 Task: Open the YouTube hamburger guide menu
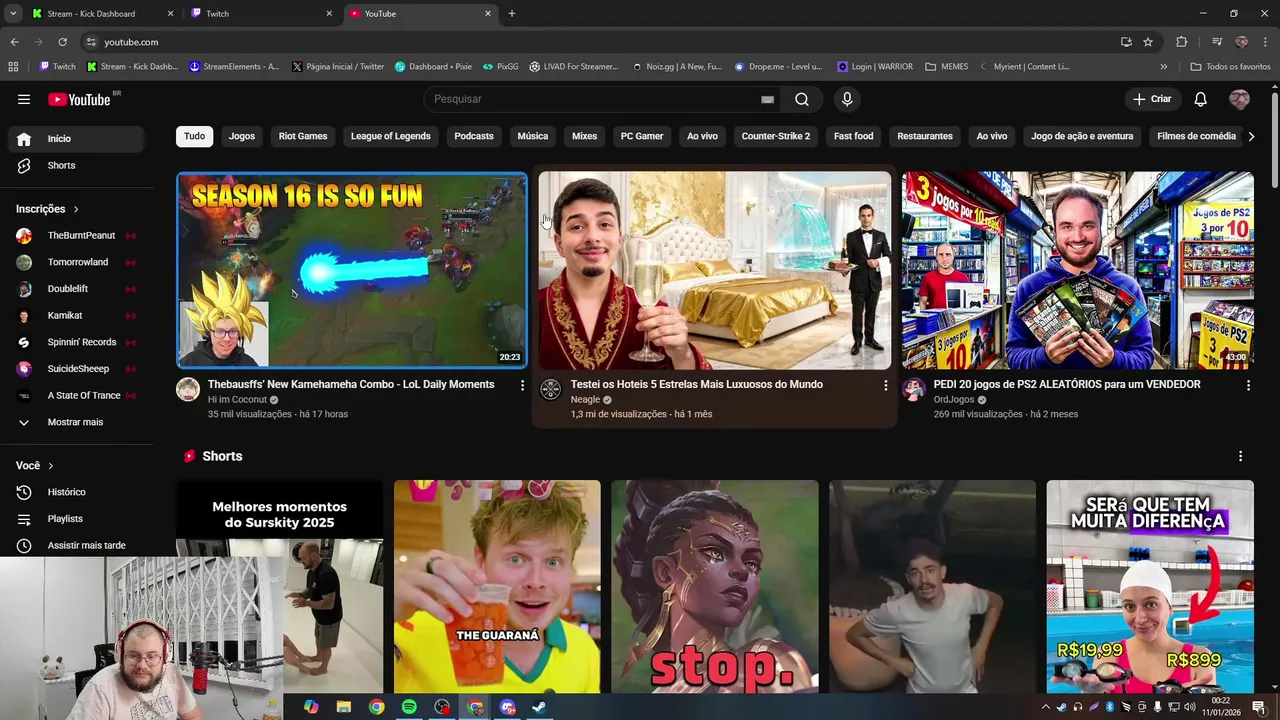point(24,99)
